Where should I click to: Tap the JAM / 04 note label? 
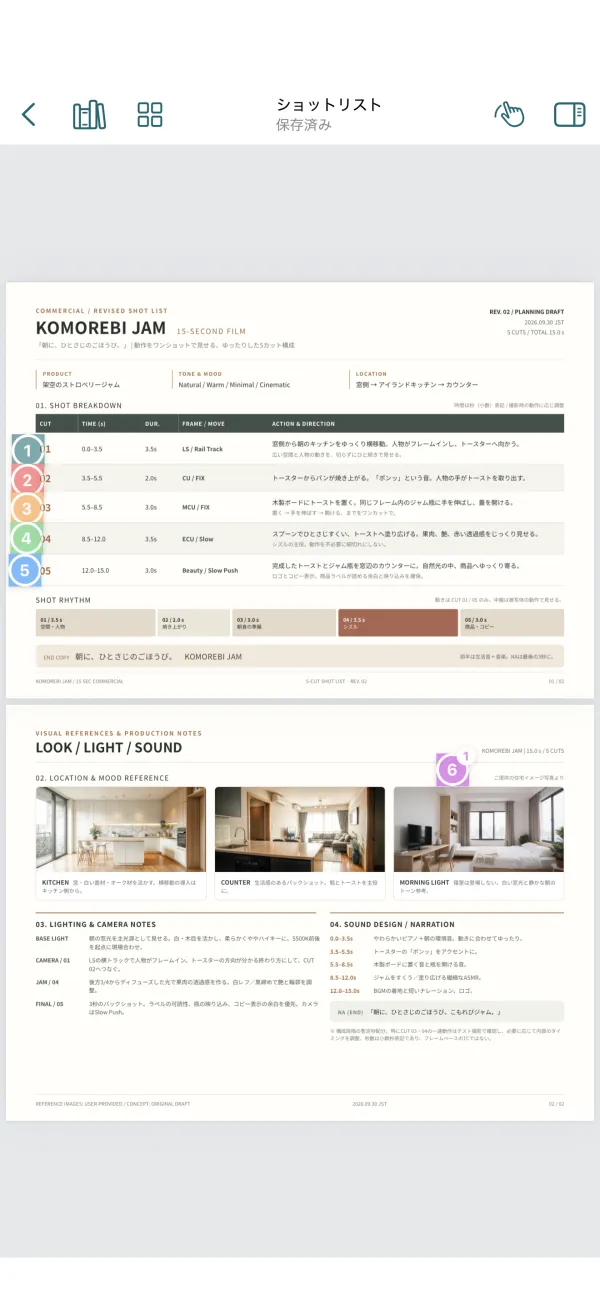coord(49,982)
